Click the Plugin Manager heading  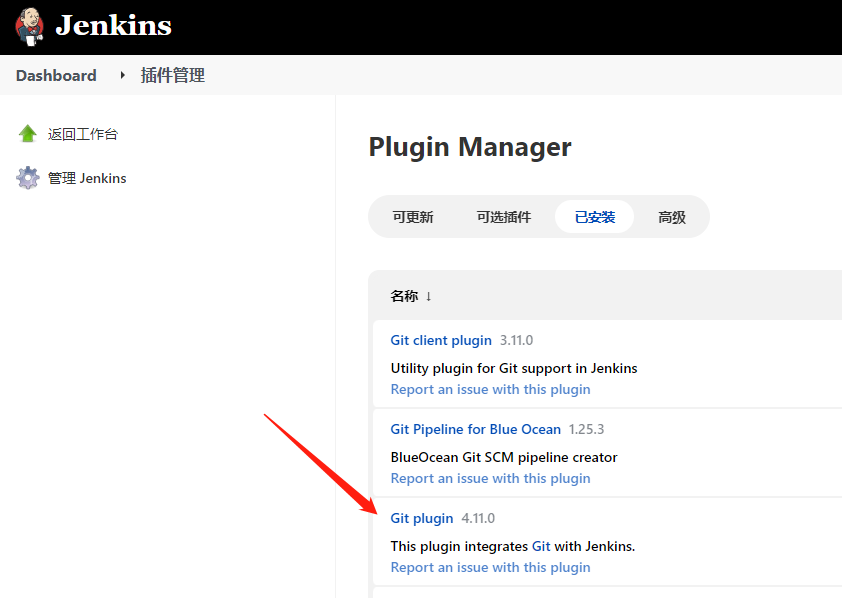470,147
